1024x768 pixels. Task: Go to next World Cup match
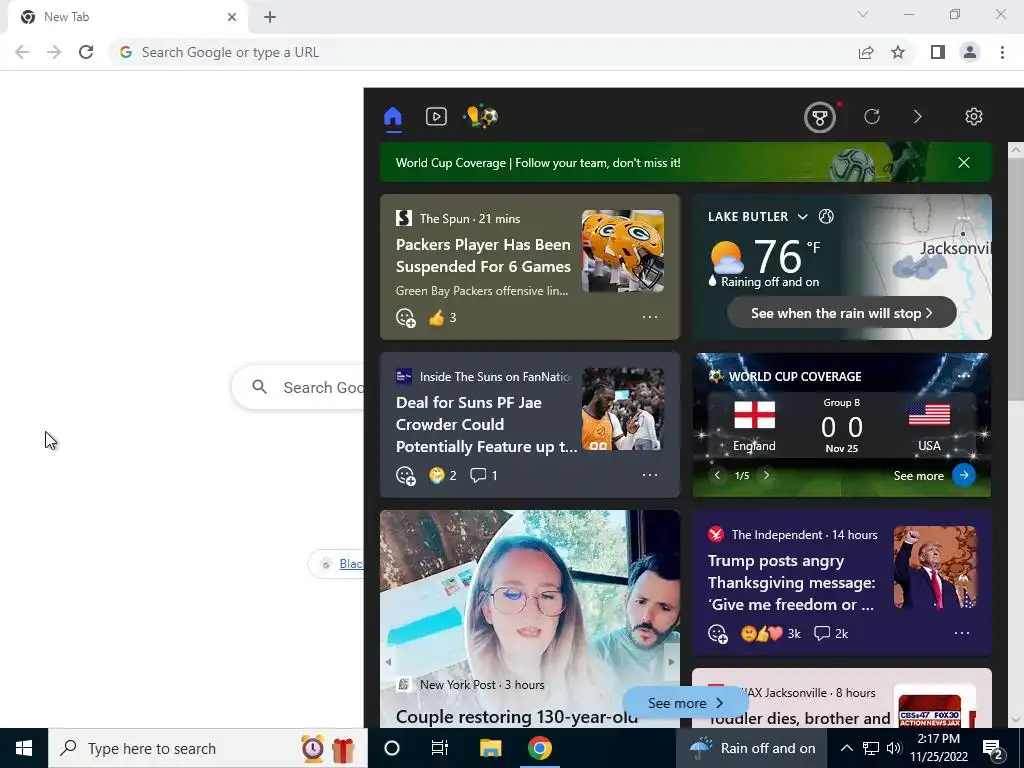click(767, 475)
